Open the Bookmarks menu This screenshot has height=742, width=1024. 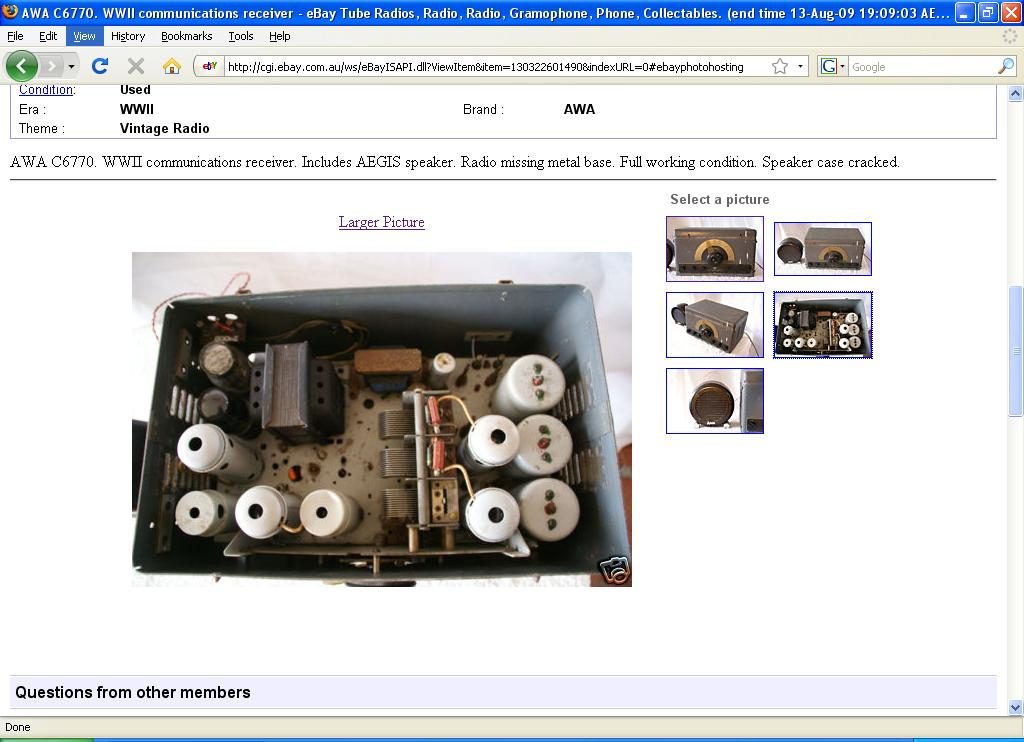coord(187,36)
